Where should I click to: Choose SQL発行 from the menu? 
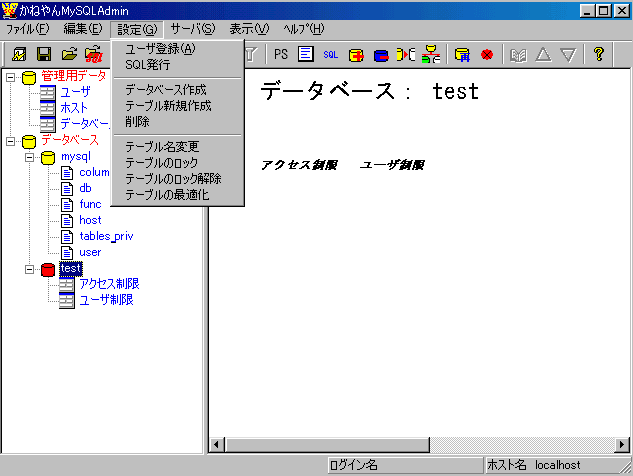pyautogui.click(x=178, y=65)
